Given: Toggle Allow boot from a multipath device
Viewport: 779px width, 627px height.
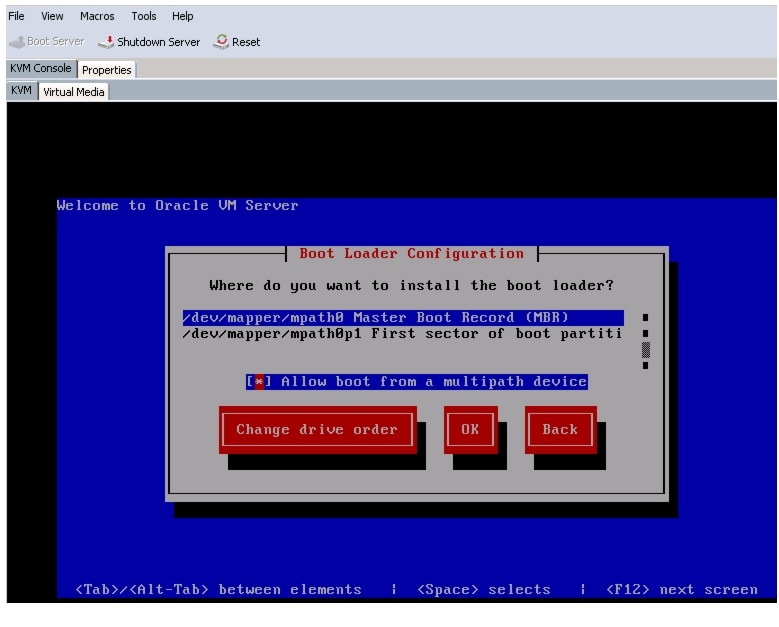Looking at the screenshot, I should (x=416, y=382).
